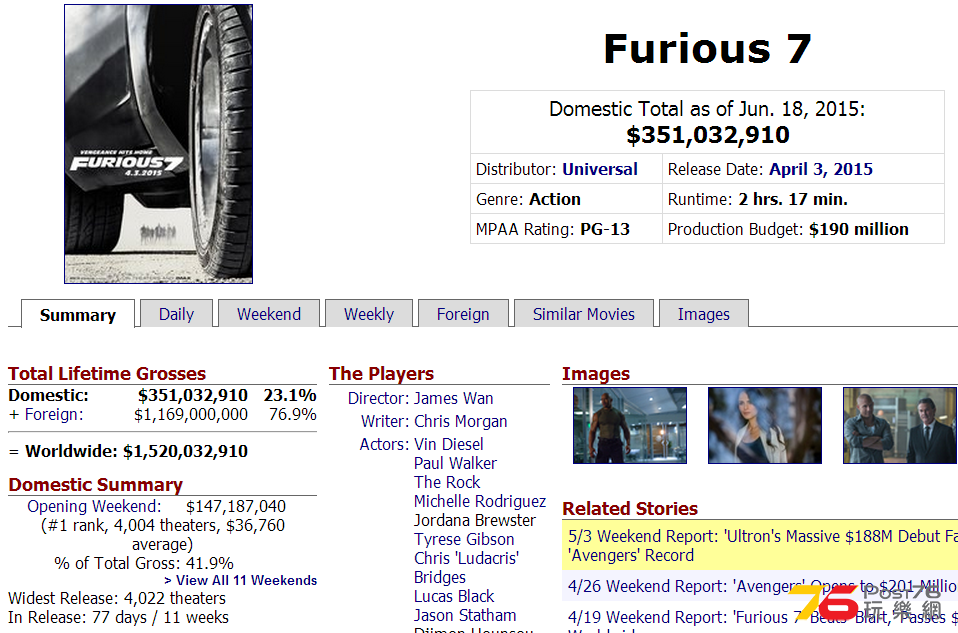Open the first image thumbnail of muscular man
The image size is (958, 633).
[630, 425]
